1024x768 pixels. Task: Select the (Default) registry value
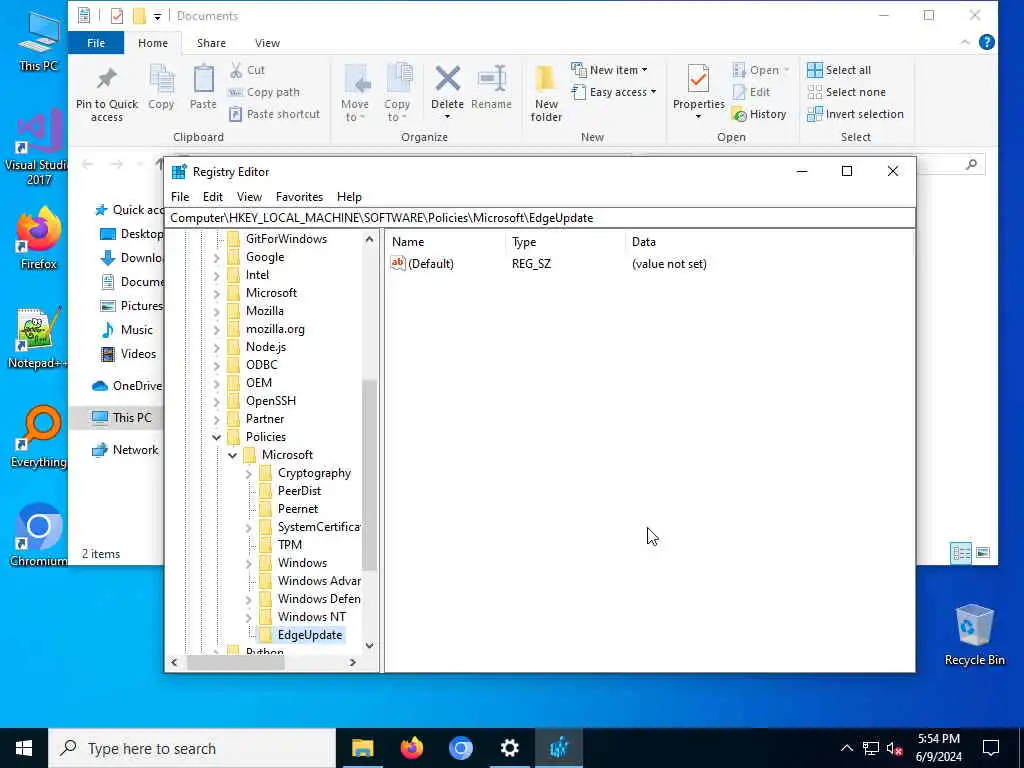430,264
